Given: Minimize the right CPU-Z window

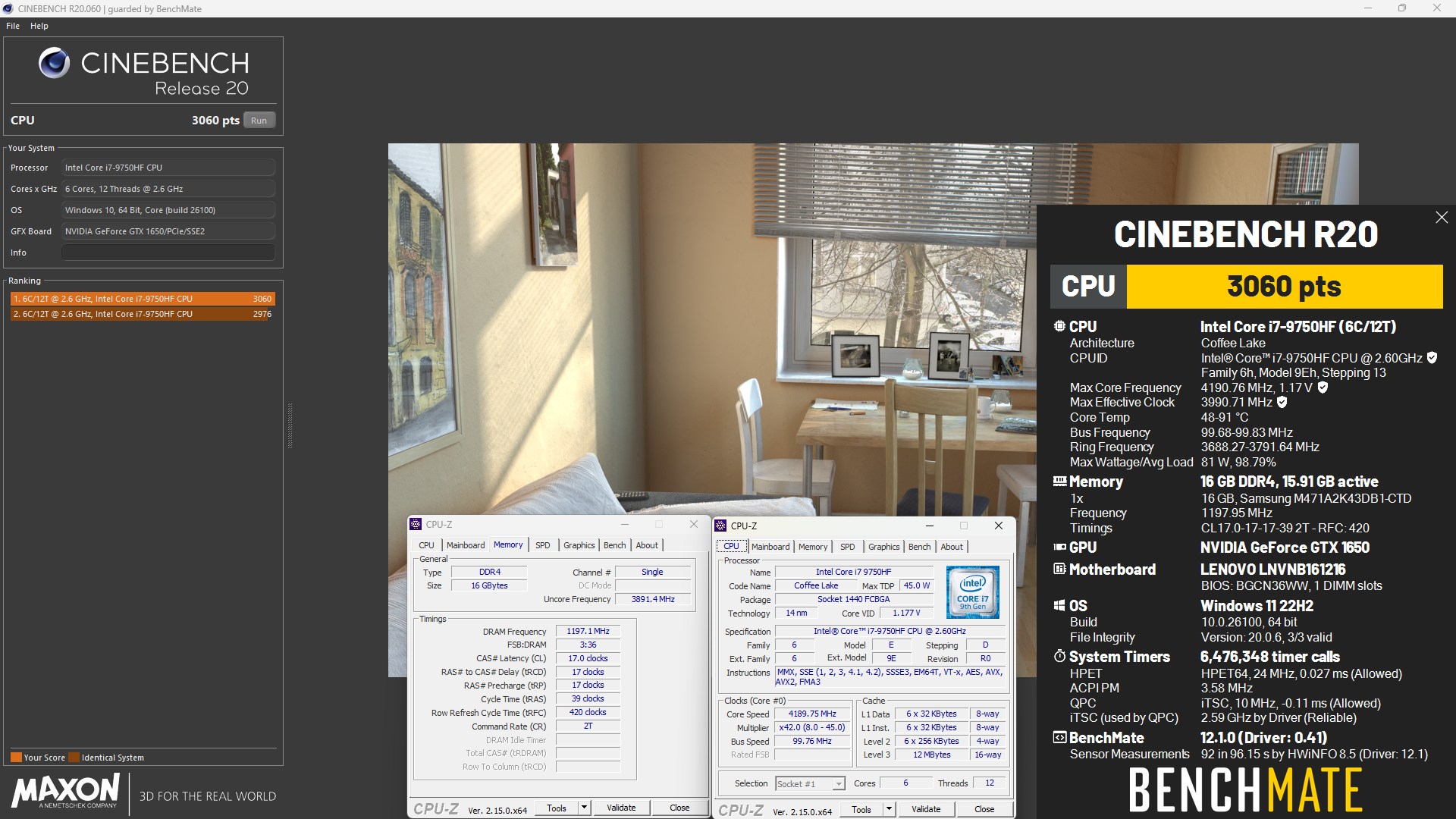Looking at the screenshot, I should point(929,526).
